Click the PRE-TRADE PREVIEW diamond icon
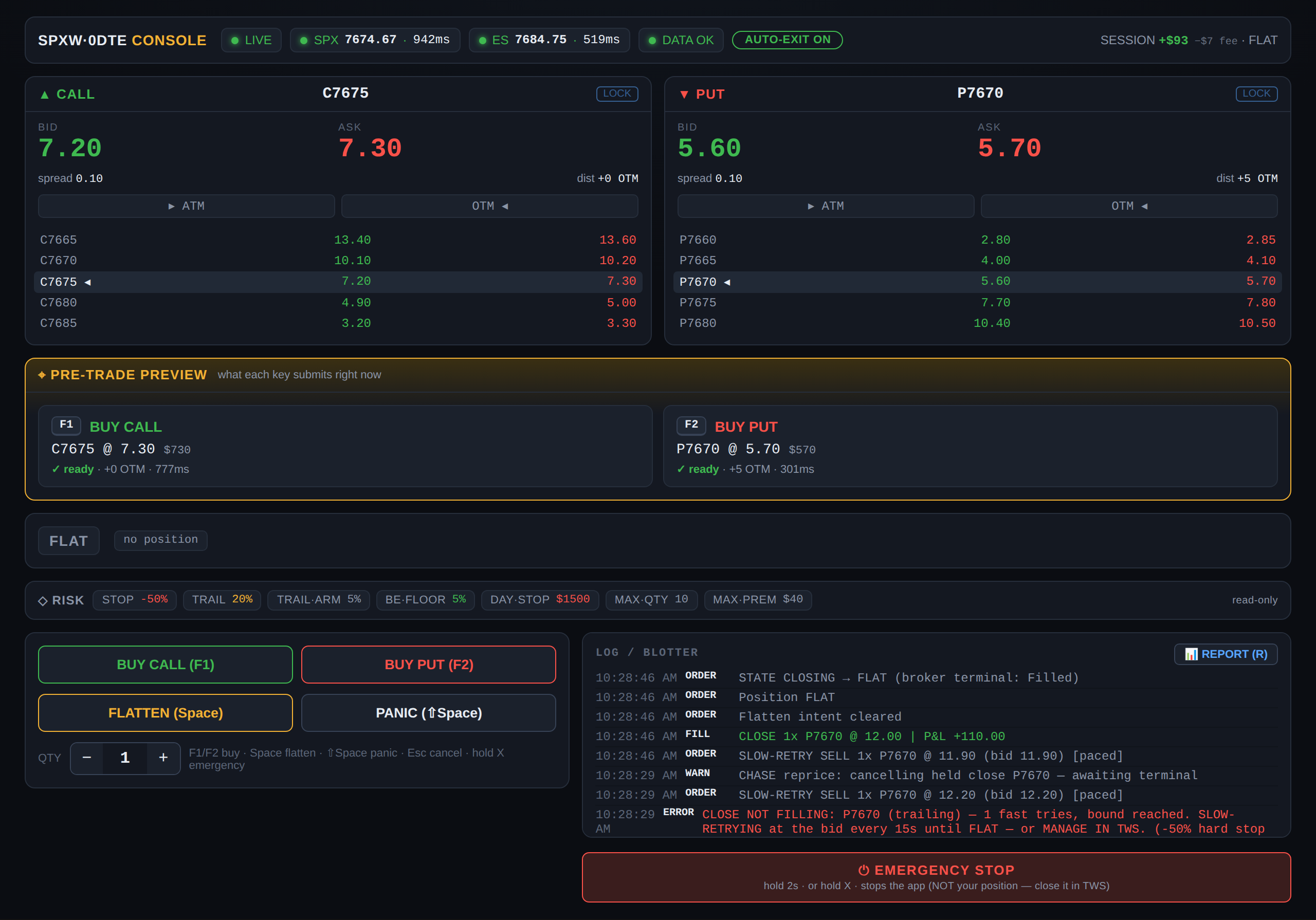 click(x=42, y=375)
